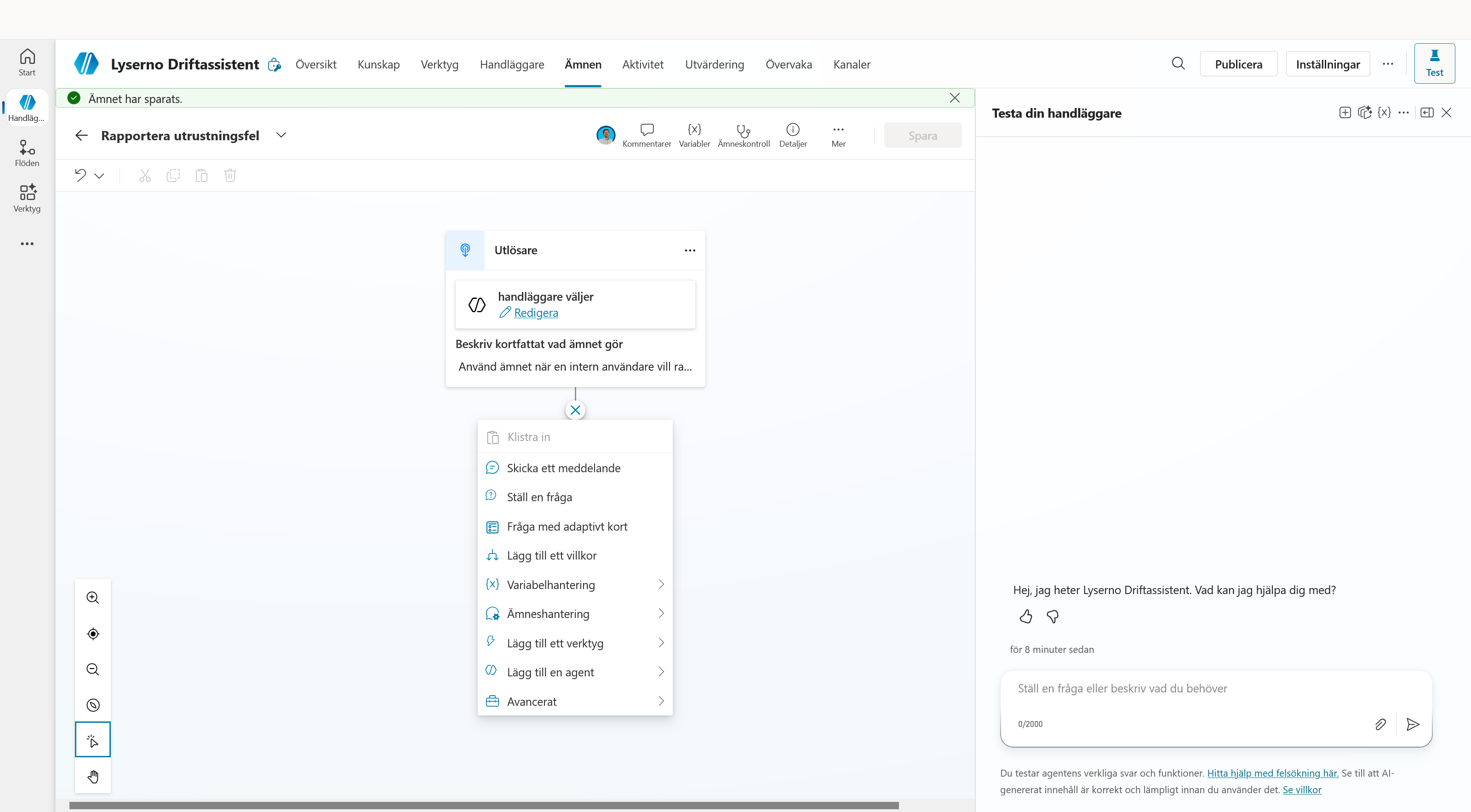Show topic Detaljer
Viewport: 1471px width, 812px height.
(793, 135)
